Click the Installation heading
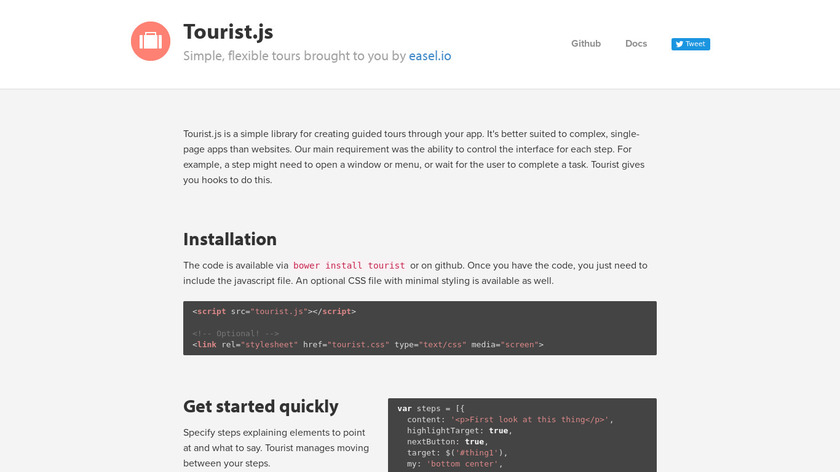Screen dimensions: 840x472 pos(230,239)
